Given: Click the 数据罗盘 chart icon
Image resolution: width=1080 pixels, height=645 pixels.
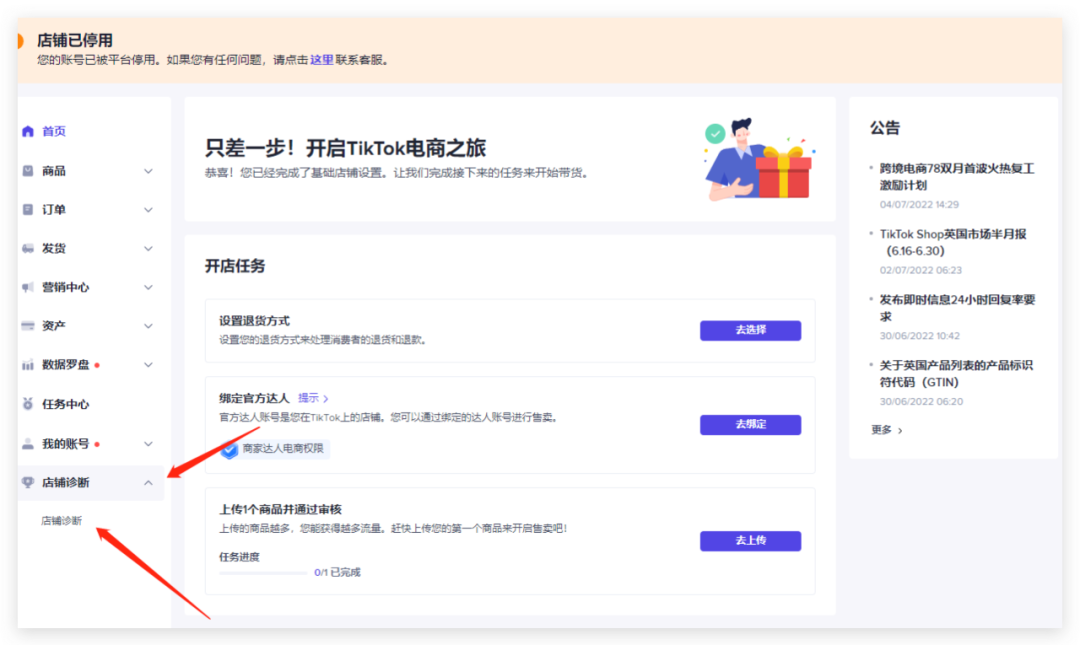Looking at the screenshot, I should (x=28, y=365).
